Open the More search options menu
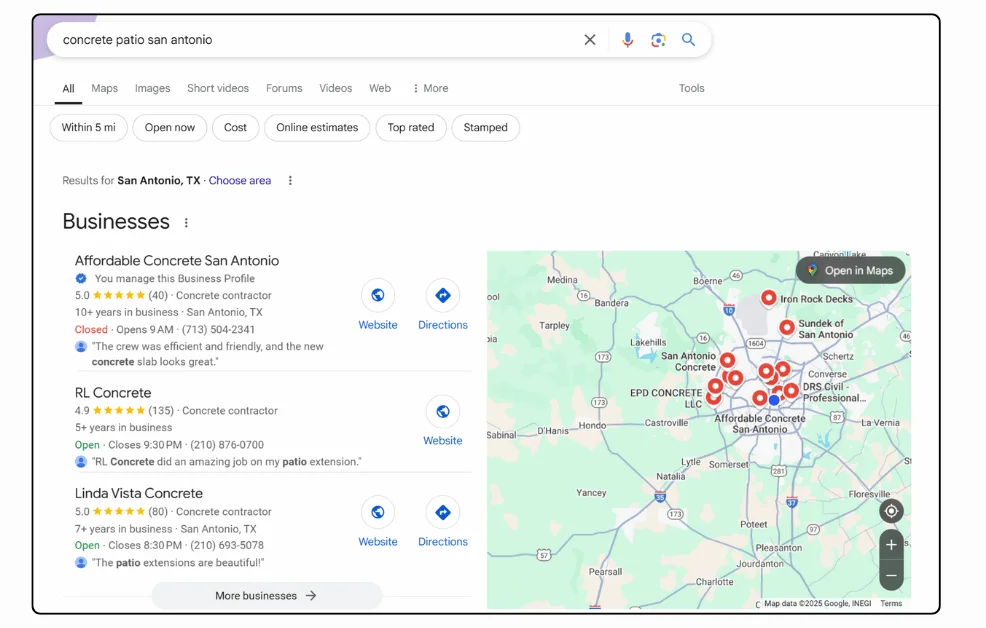The width and height of the screenshot is (986, 628). (x=430, y=88)
